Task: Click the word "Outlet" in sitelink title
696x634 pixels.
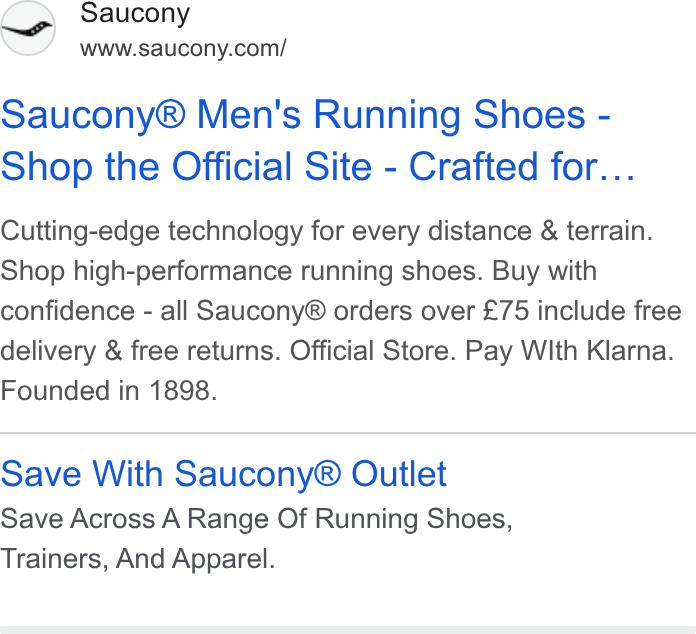Action: click(399, 474)
